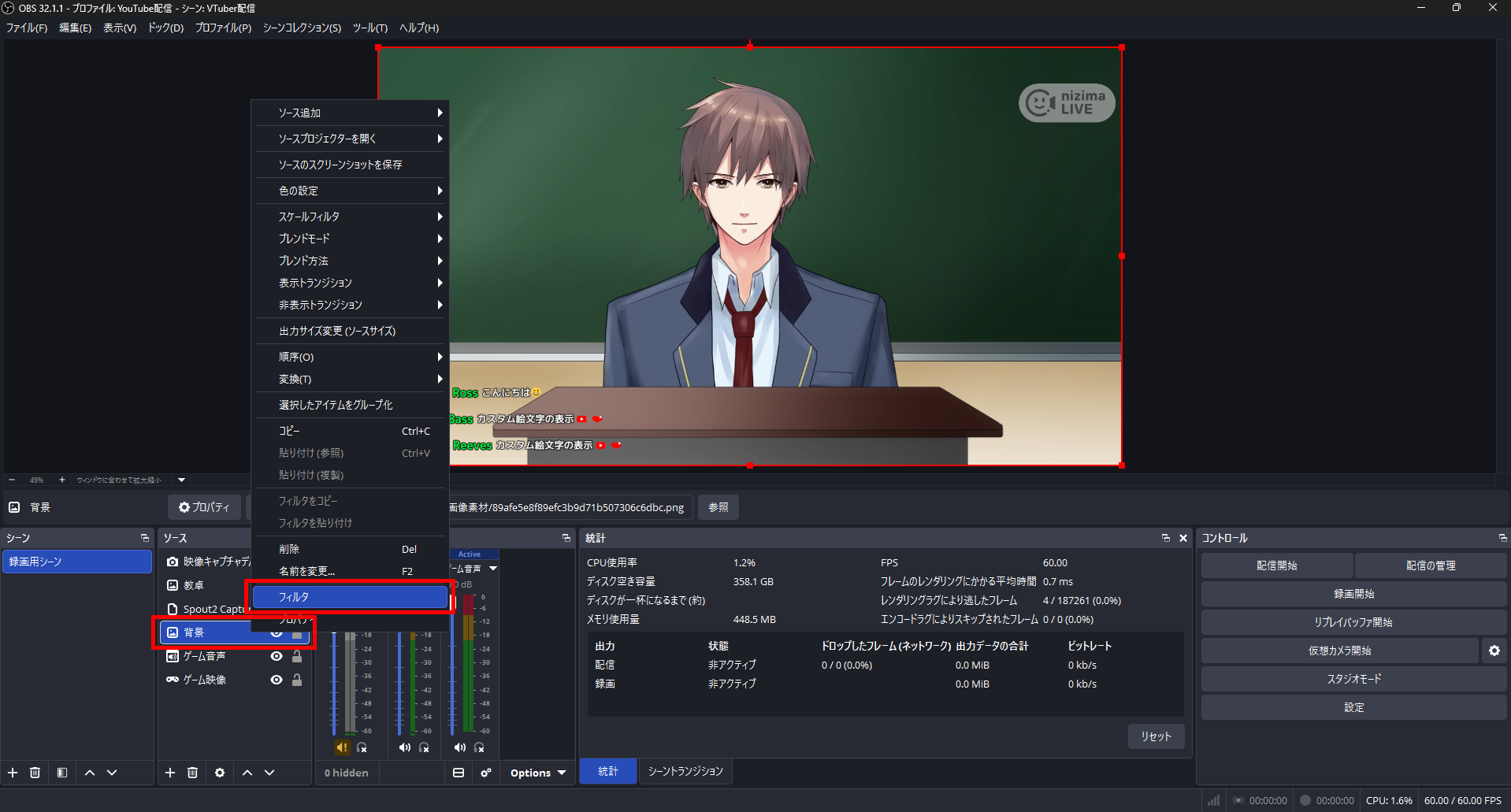
Task: Move the selected source down
Action: 269,773
